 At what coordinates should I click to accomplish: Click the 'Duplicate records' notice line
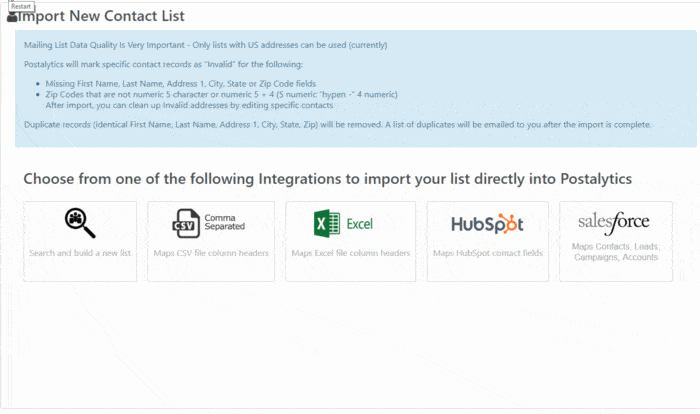[338, 125]
